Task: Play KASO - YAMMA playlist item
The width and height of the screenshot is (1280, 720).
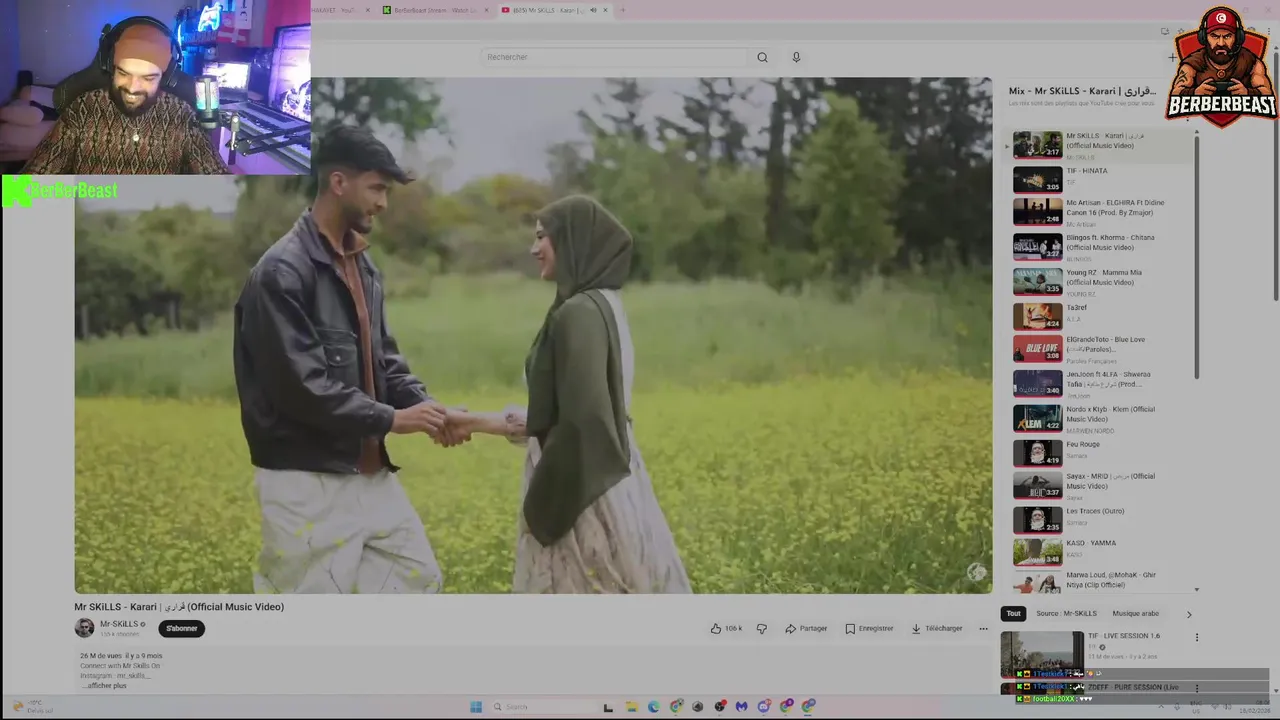Action: pyautogui.click(x=1102, y=552)
